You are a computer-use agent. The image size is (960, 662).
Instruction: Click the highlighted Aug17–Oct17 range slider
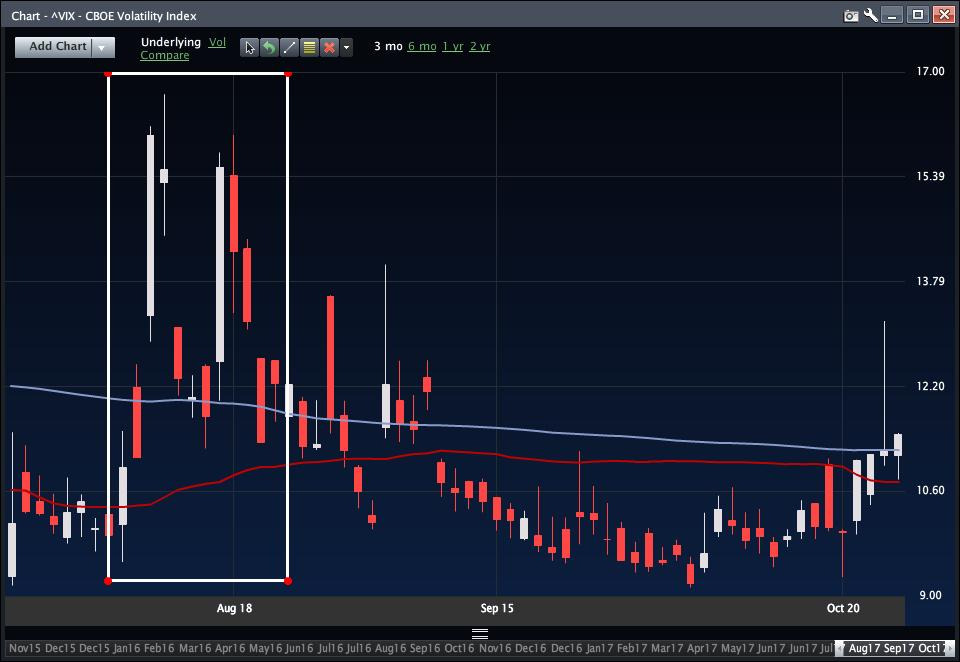tap(894, 648)
